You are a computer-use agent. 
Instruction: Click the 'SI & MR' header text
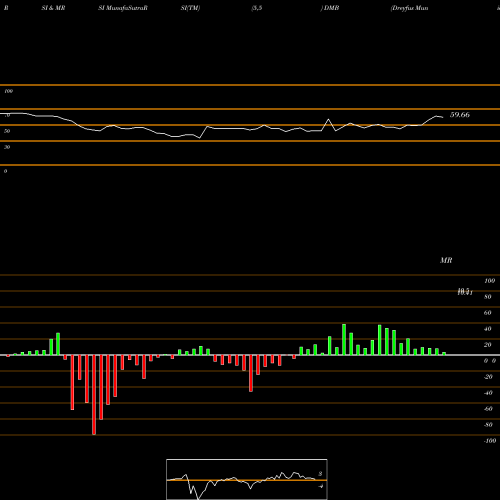click(x=53, y=8)
